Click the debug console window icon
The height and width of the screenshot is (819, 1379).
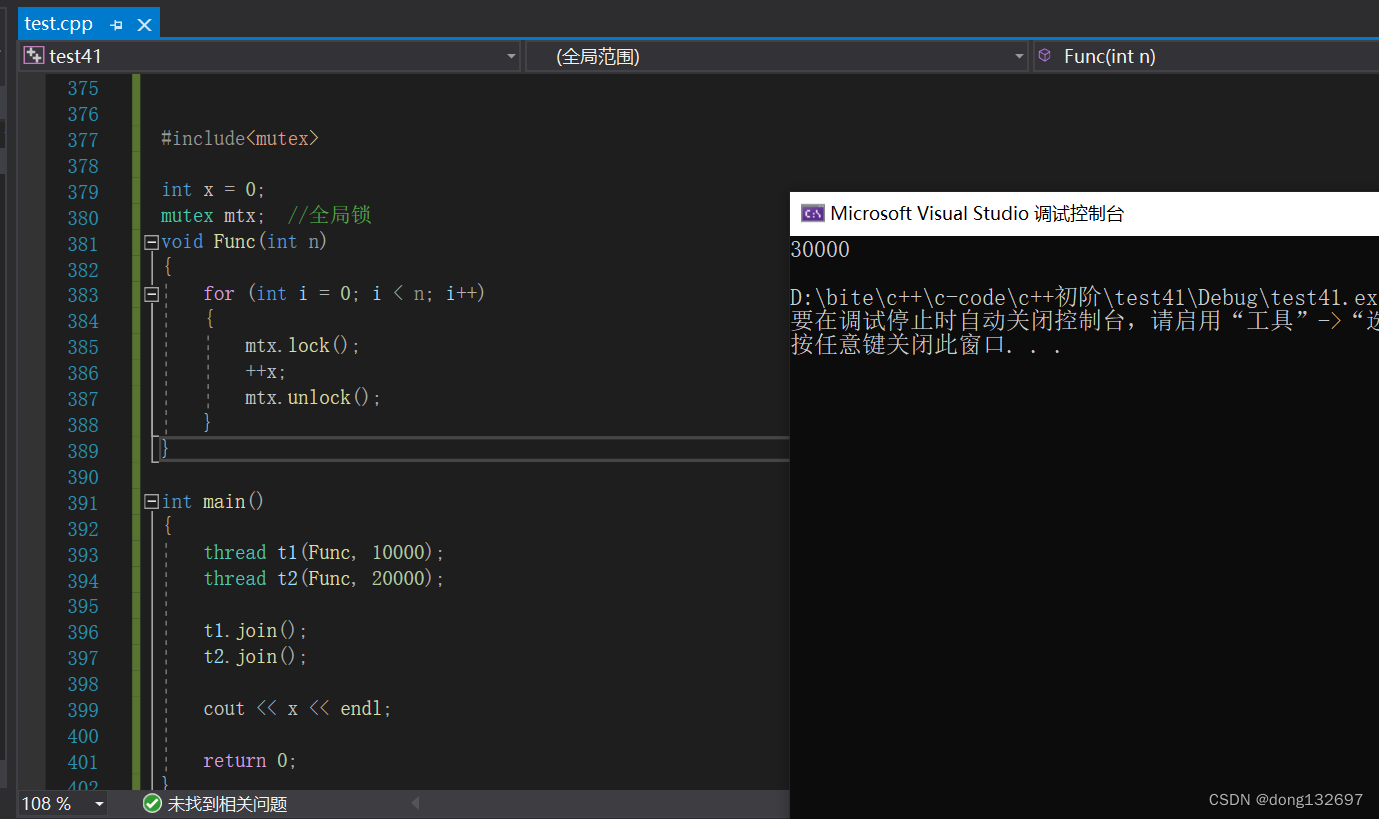coord(813,213)
